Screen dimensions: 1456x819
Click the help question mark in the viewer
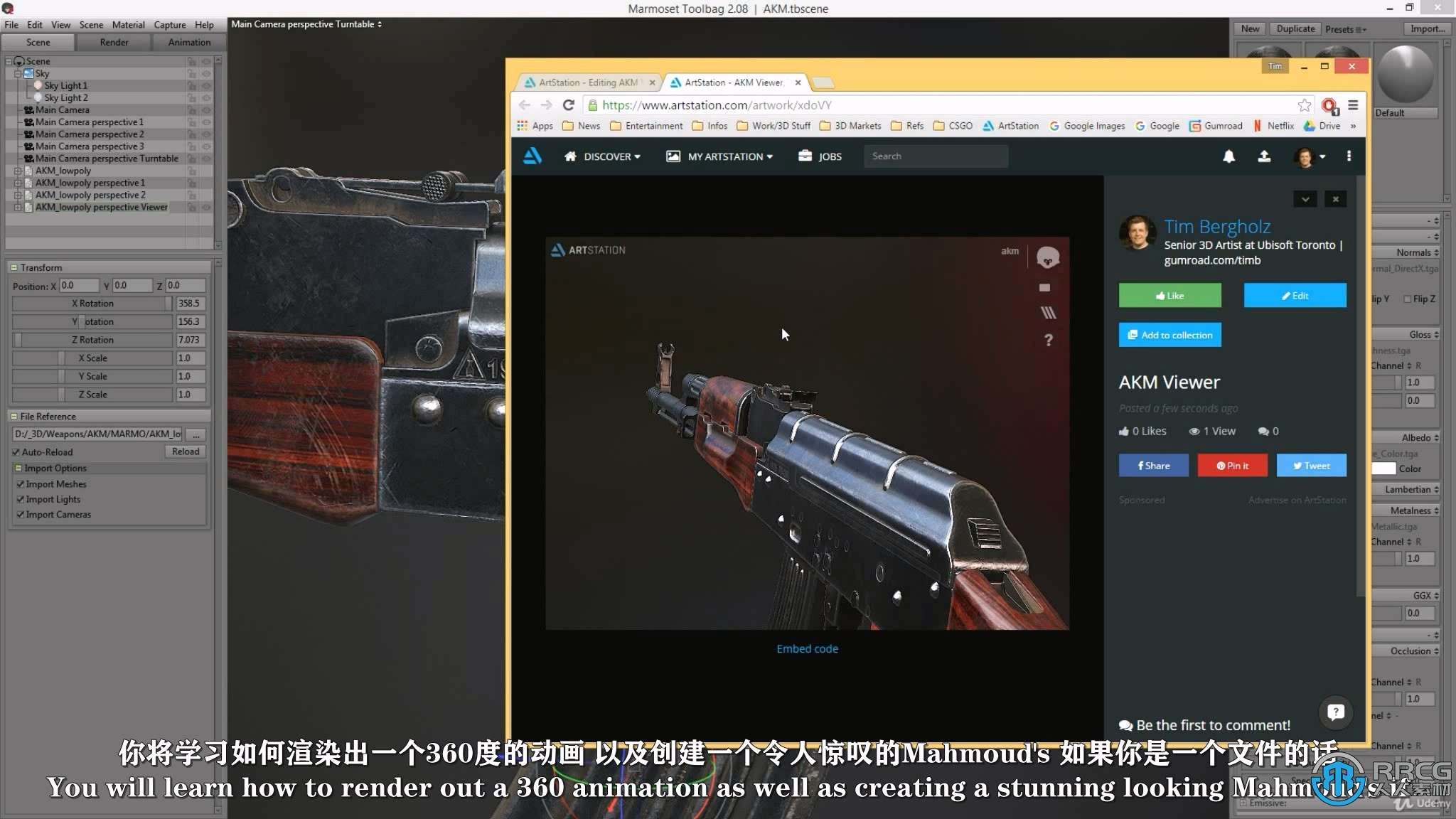coord(1048,340)
